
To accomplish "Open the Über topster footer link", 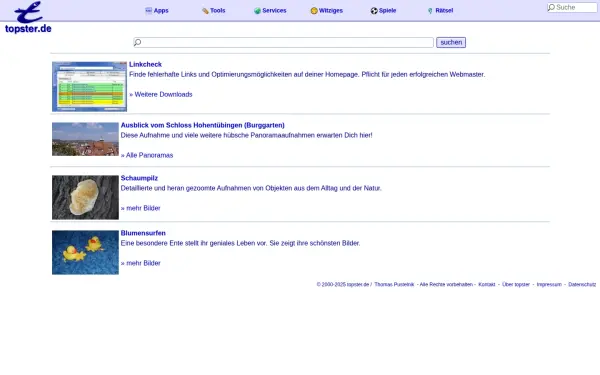I will pos(516,284).
